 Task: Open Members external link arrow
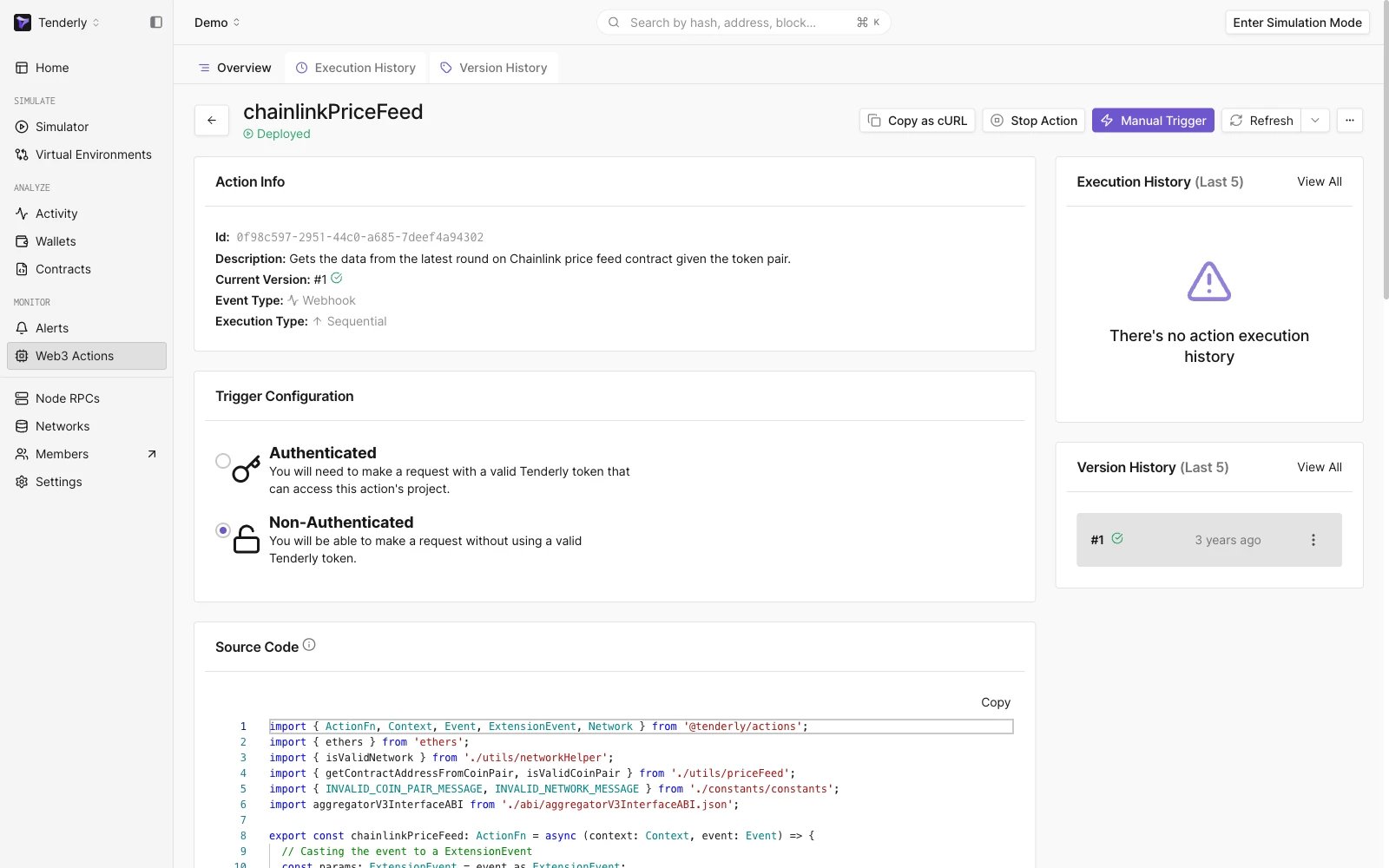[152, 454]
